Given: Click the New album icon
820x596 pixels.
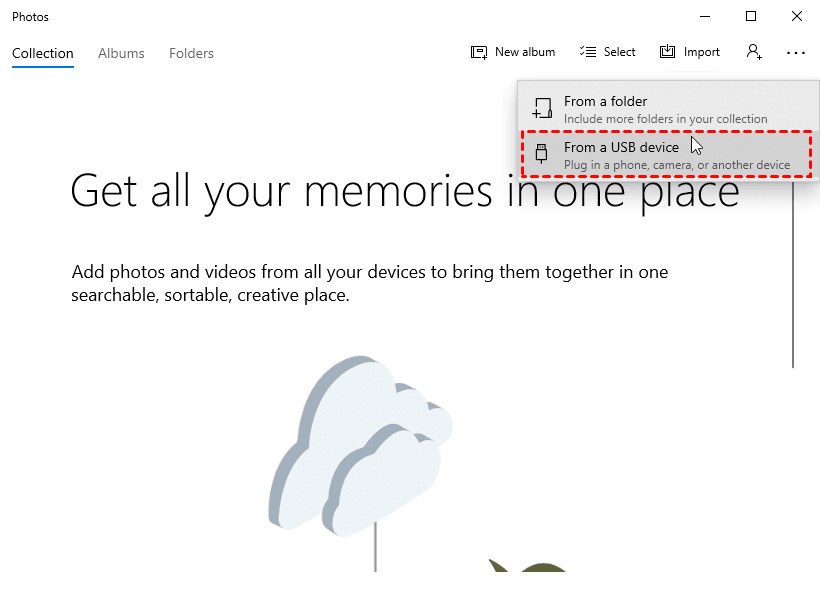Looking at the screenshot, I should tap(479, 52).
